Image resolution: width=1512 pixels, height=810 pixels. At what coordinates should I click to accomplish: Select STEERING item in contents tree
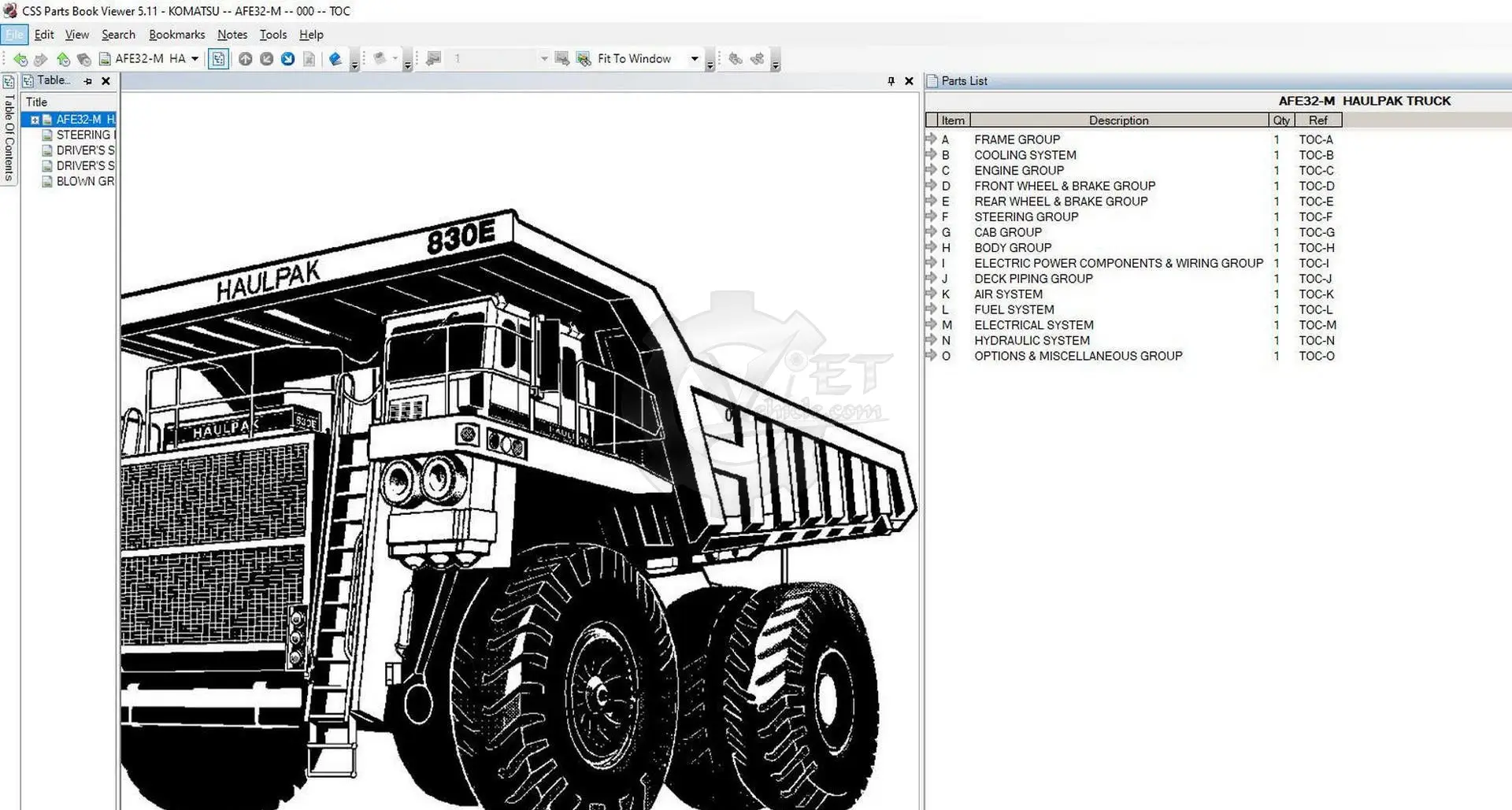83,135
